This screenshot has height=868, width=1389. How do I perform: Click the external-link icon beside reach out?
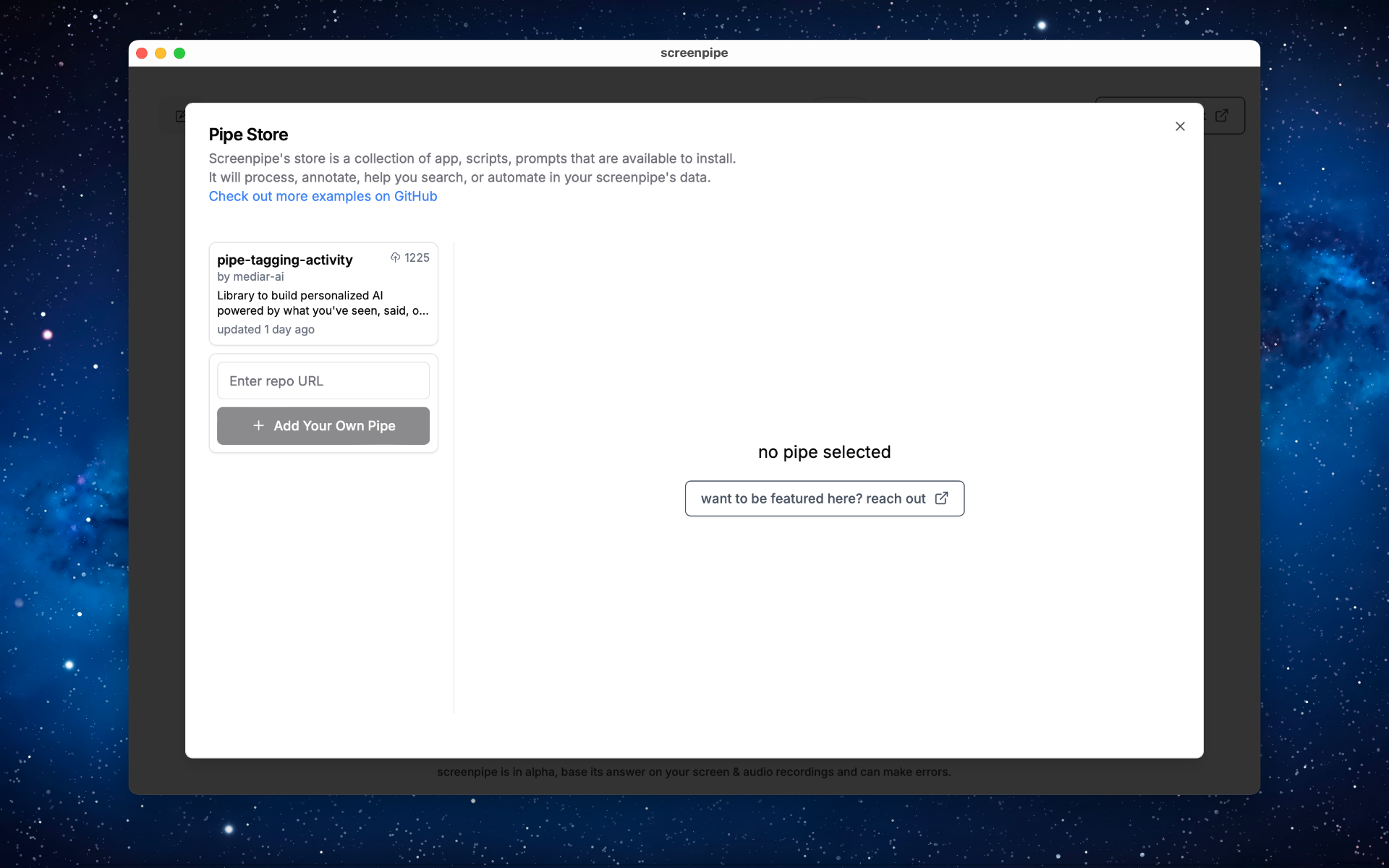(x=941, y=498)
